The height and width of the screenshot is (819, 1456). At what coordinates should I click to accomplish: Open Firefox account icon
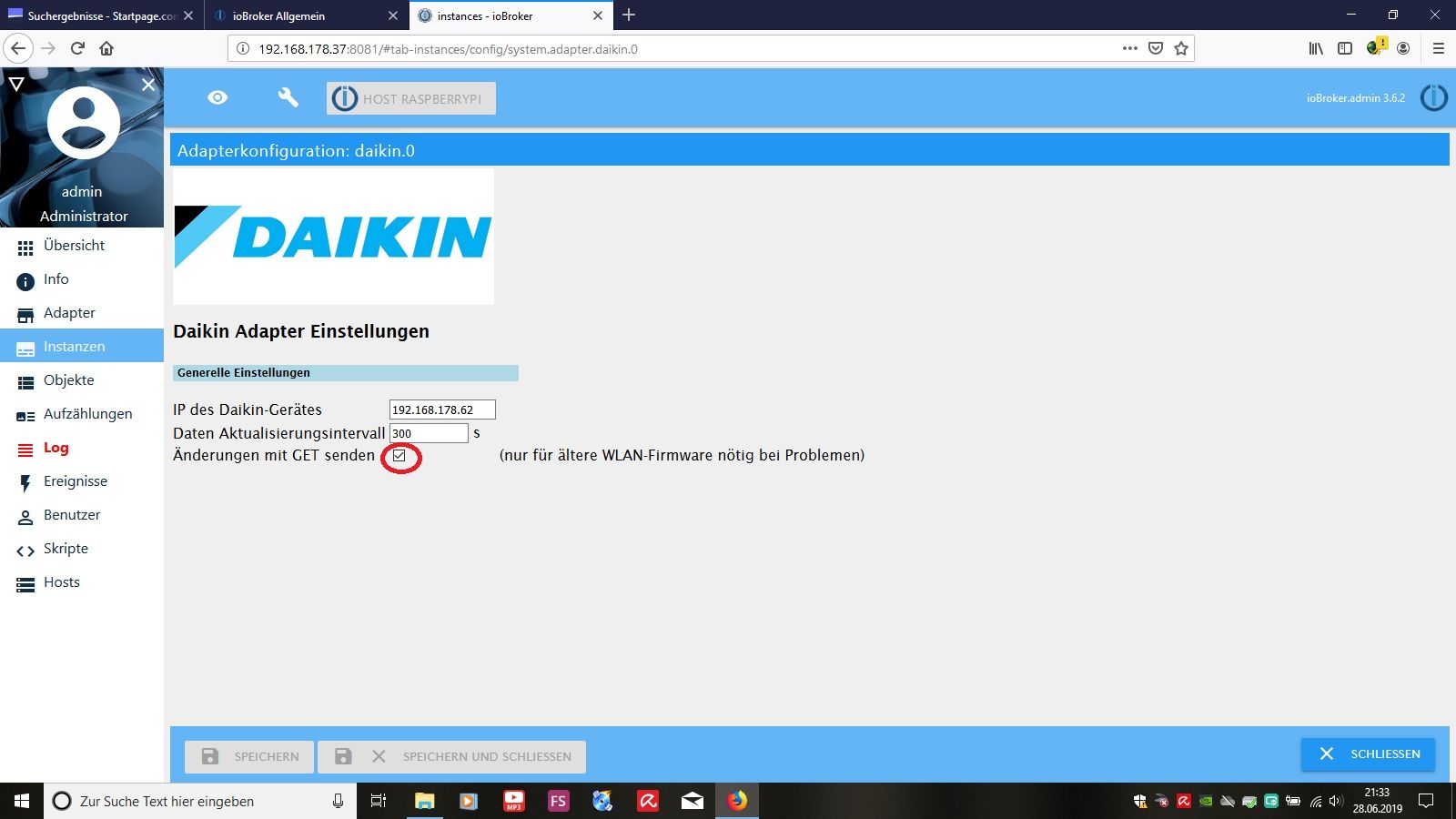click(x=1403, y=48)
